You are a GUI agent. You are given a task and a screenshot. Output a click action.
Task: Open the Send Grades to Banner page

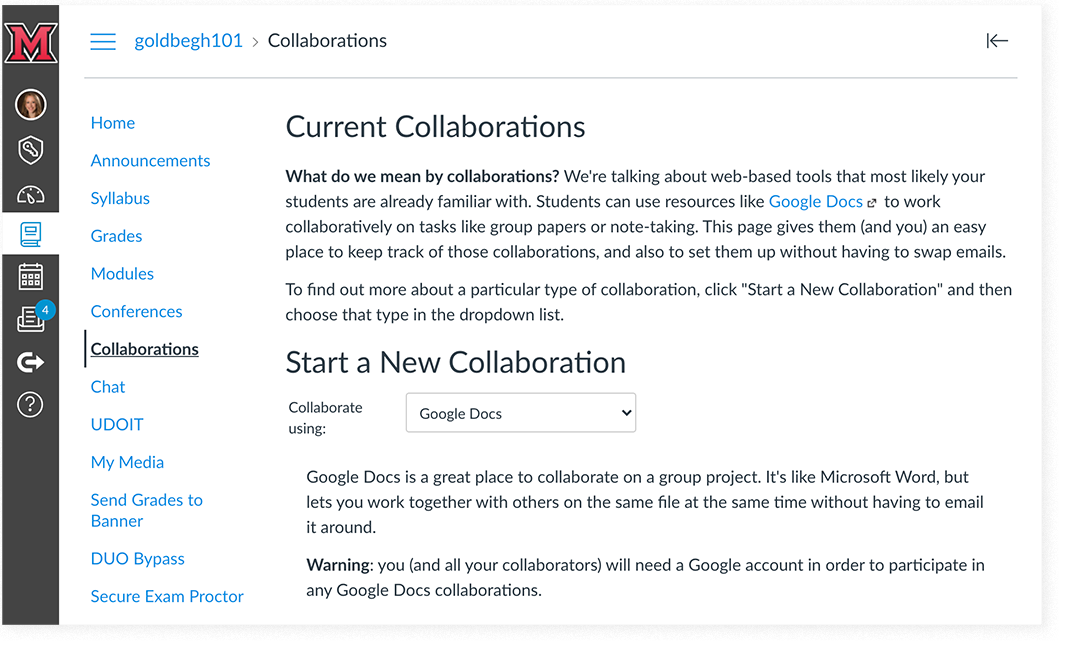tap(146, 510)
